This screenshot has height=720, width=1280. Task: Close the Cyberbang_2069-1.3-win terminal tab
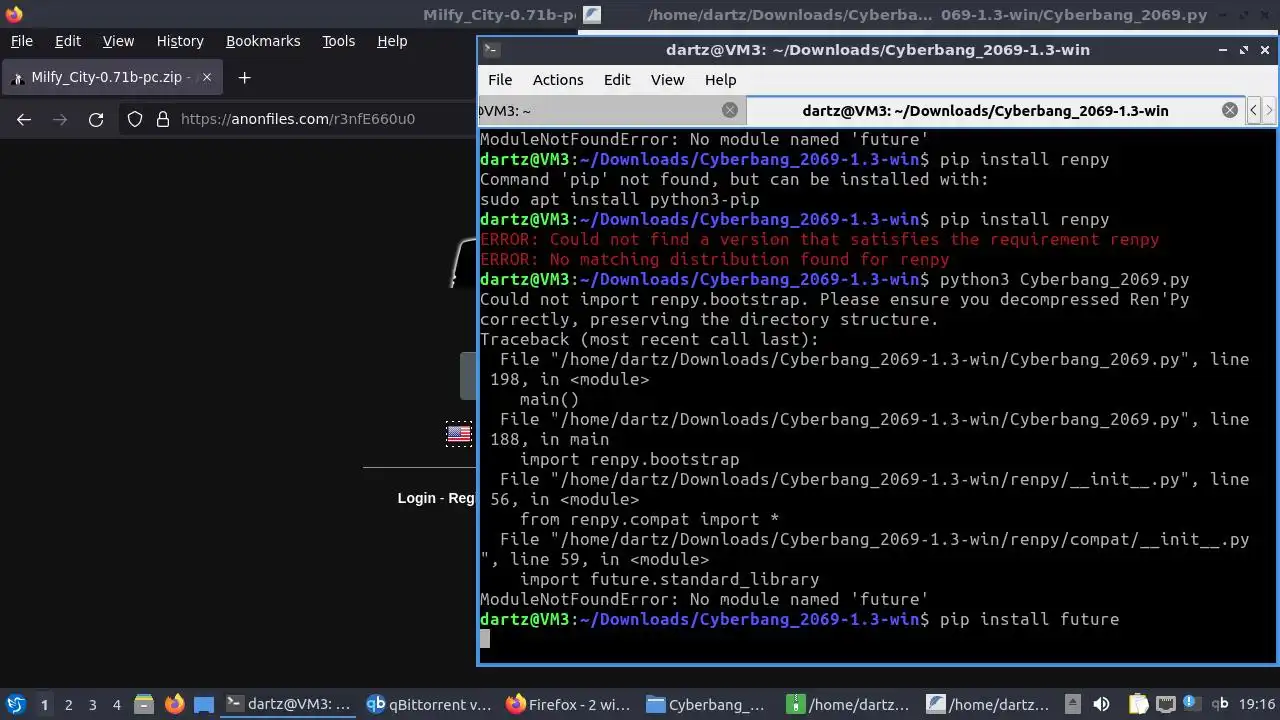click(x=1230, y=110)
